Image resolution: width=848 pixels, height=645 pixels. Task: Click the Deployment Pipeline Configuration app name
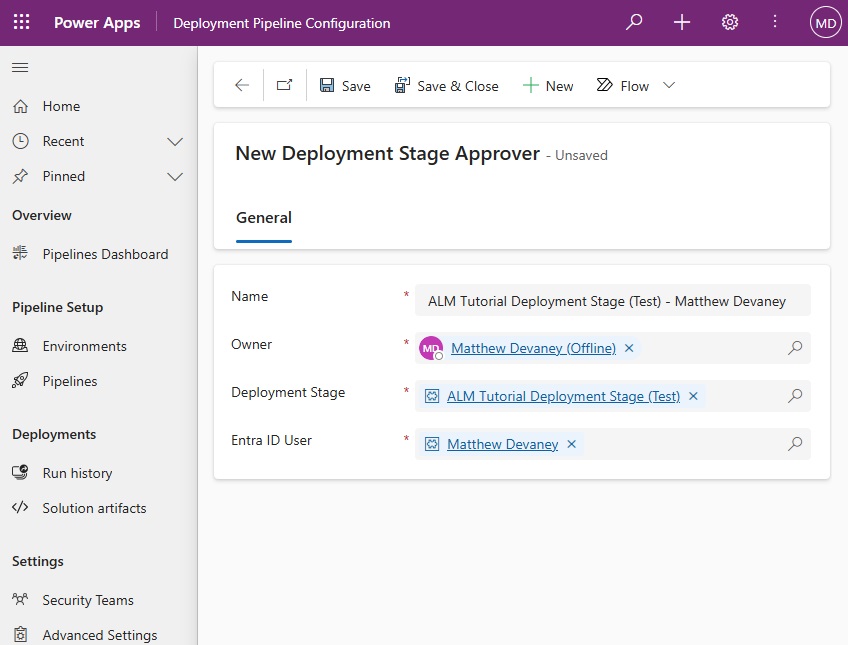click(282, 23)
